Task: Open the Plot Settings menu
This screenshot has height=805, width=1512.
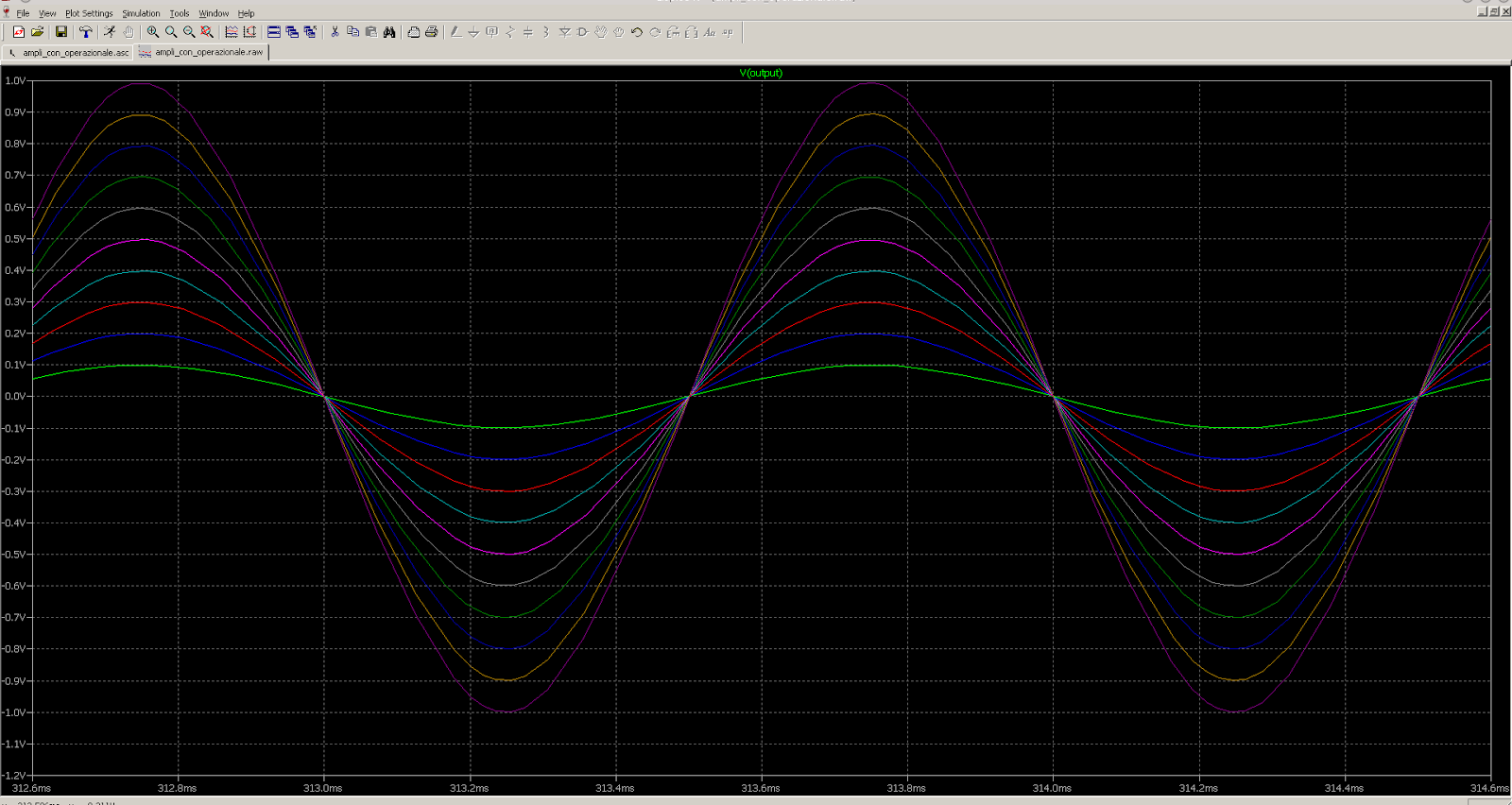Action: (x=89, y=13)
